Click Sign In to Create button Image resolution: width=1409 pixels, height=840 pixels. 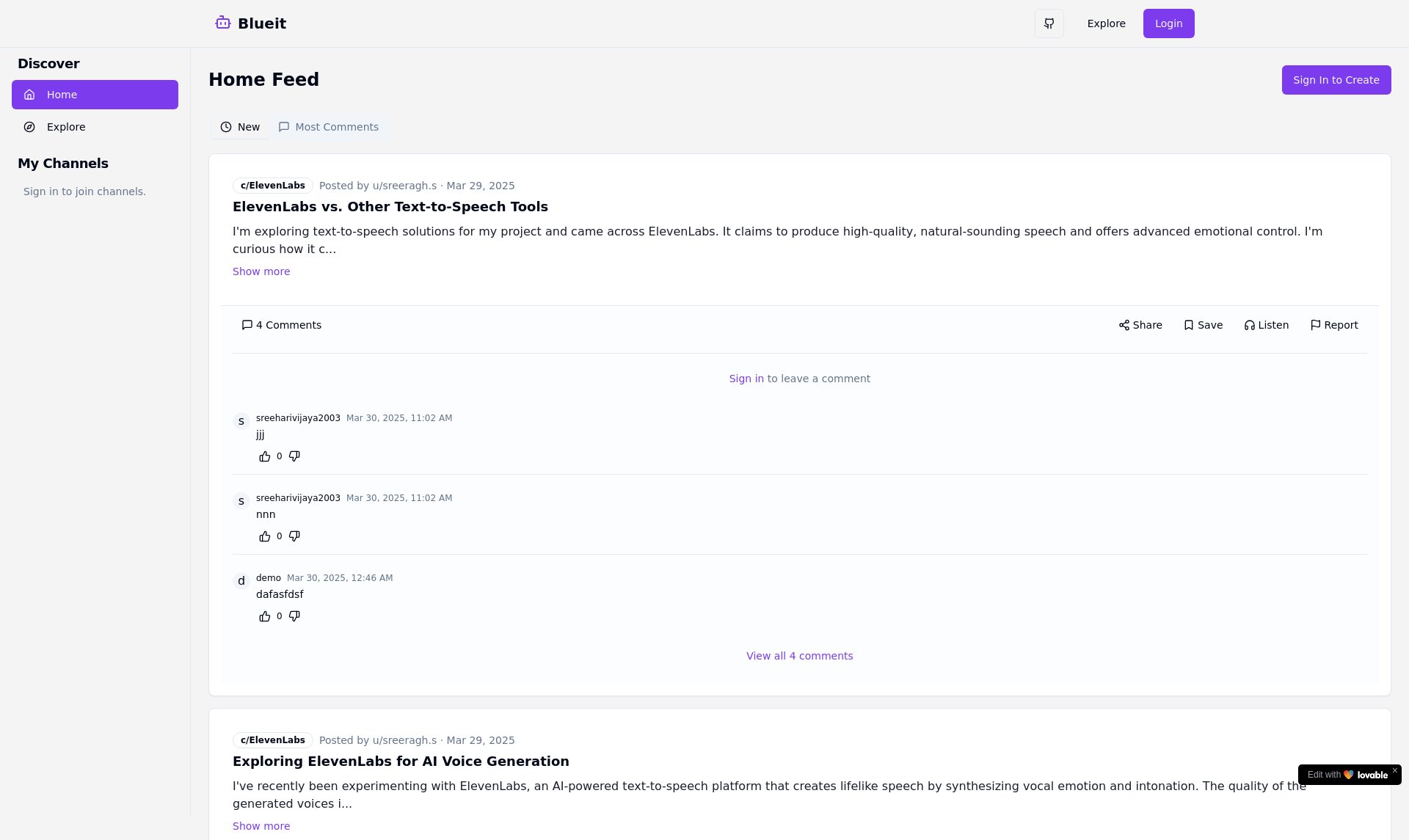coord(1336,80)
